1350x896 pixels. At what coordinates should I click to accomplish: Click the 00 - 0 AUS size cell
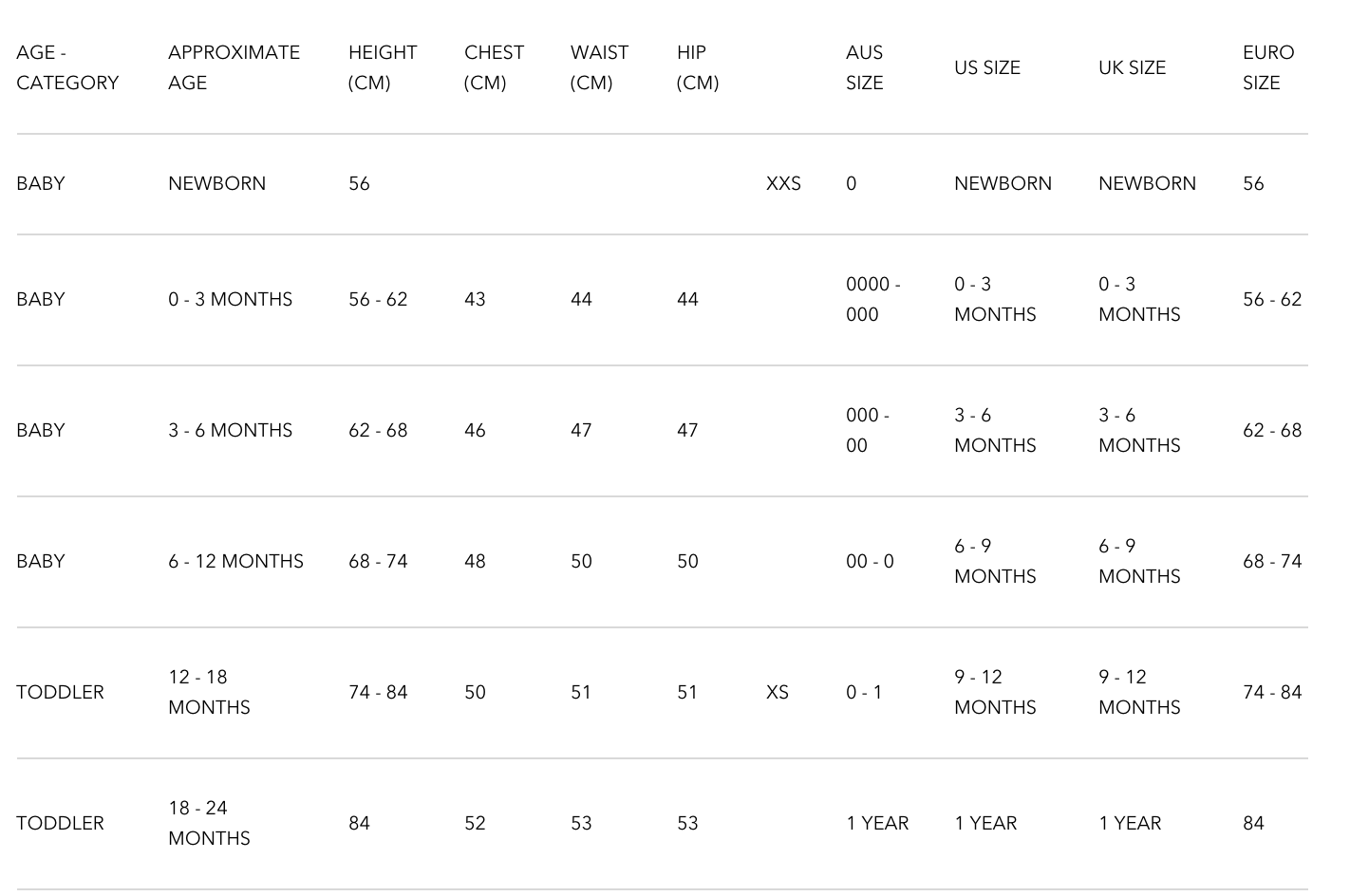click(x=870, y=561)
